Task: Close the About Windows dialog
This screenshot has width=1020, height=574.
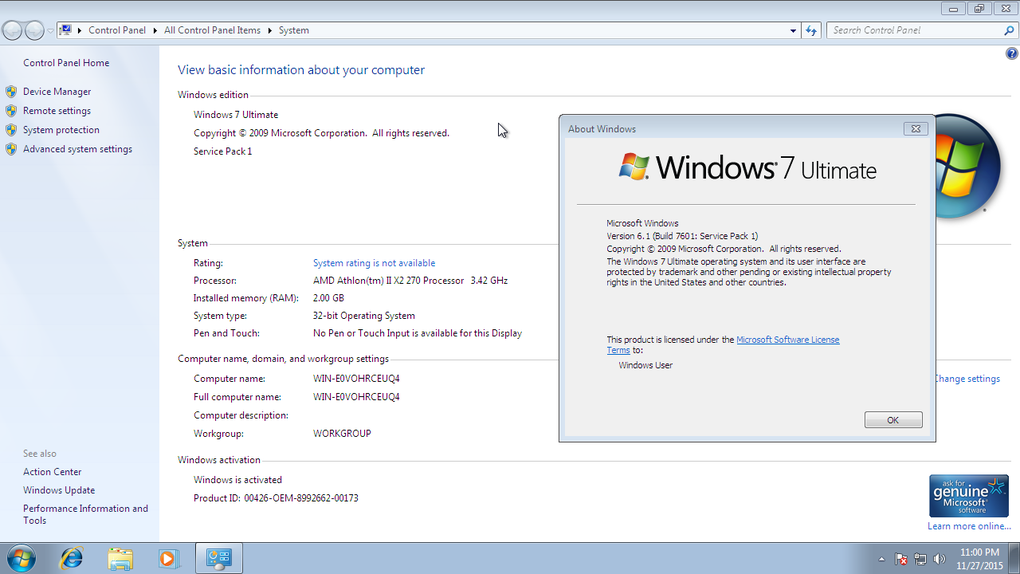Action: [x=915, y=129]
